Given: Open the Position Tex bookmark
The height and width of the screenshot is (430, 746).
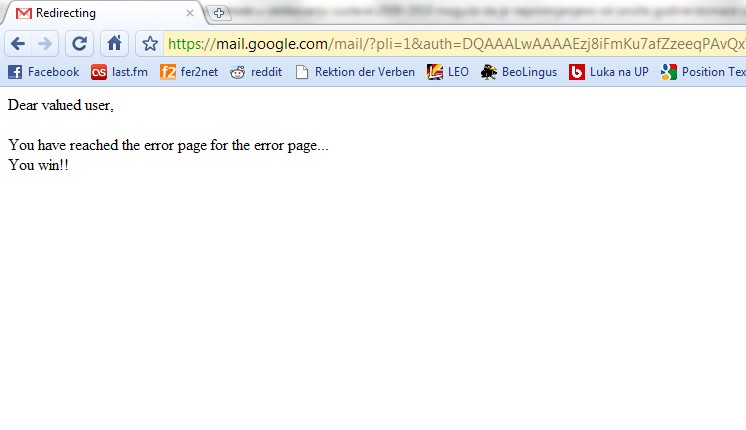Looking at the screenshot, I should 703,72.
